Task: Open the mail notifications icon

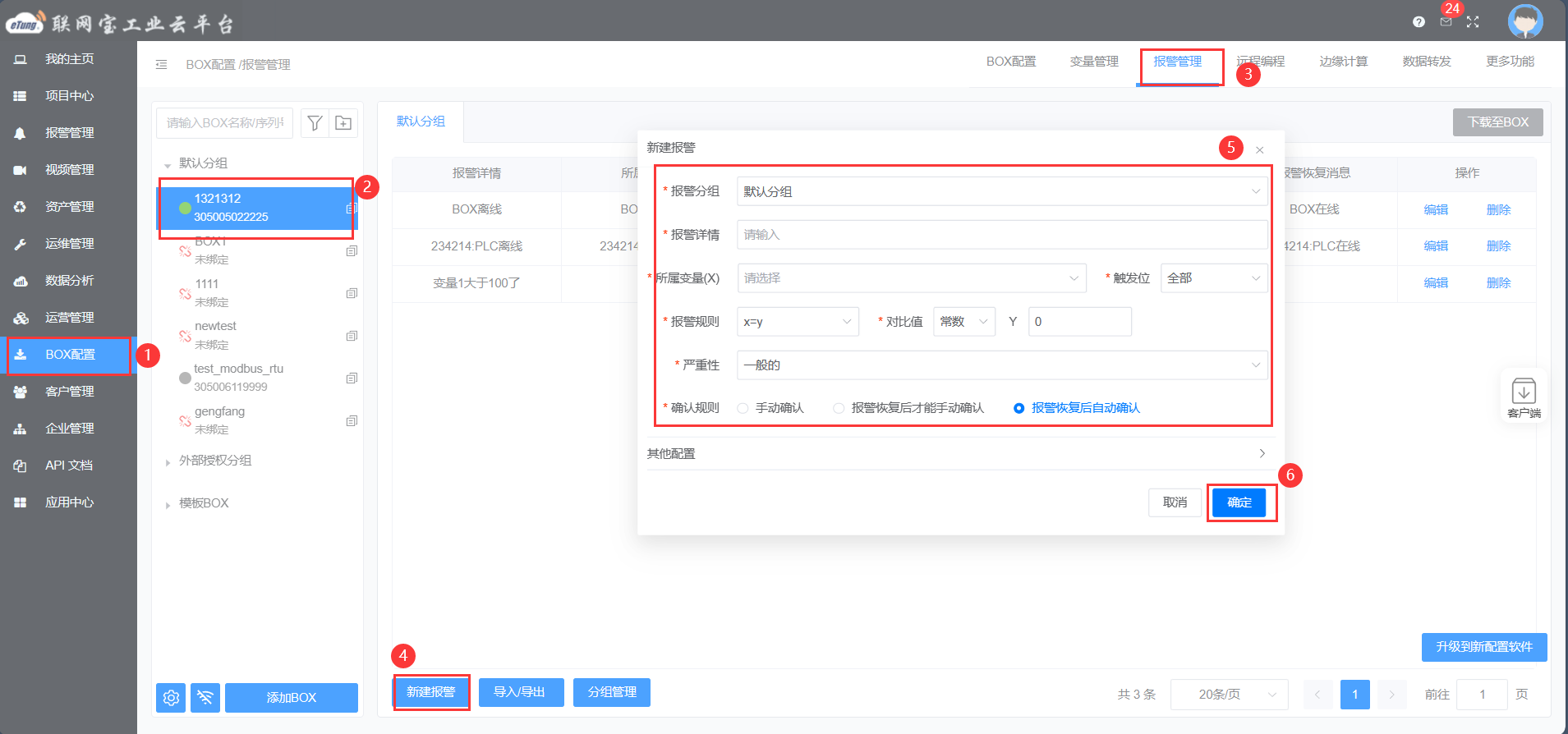Action: click(x=1446, y=22)
